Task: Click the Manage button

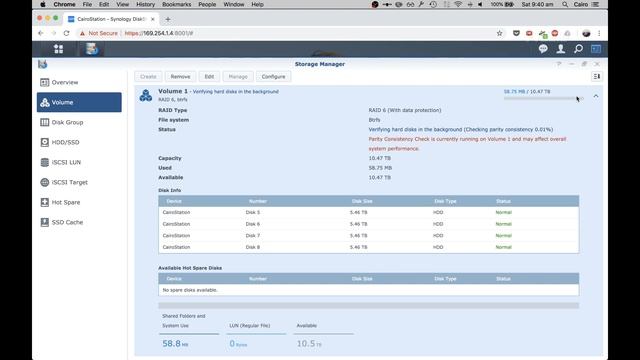Action: [x=238, y=77]
